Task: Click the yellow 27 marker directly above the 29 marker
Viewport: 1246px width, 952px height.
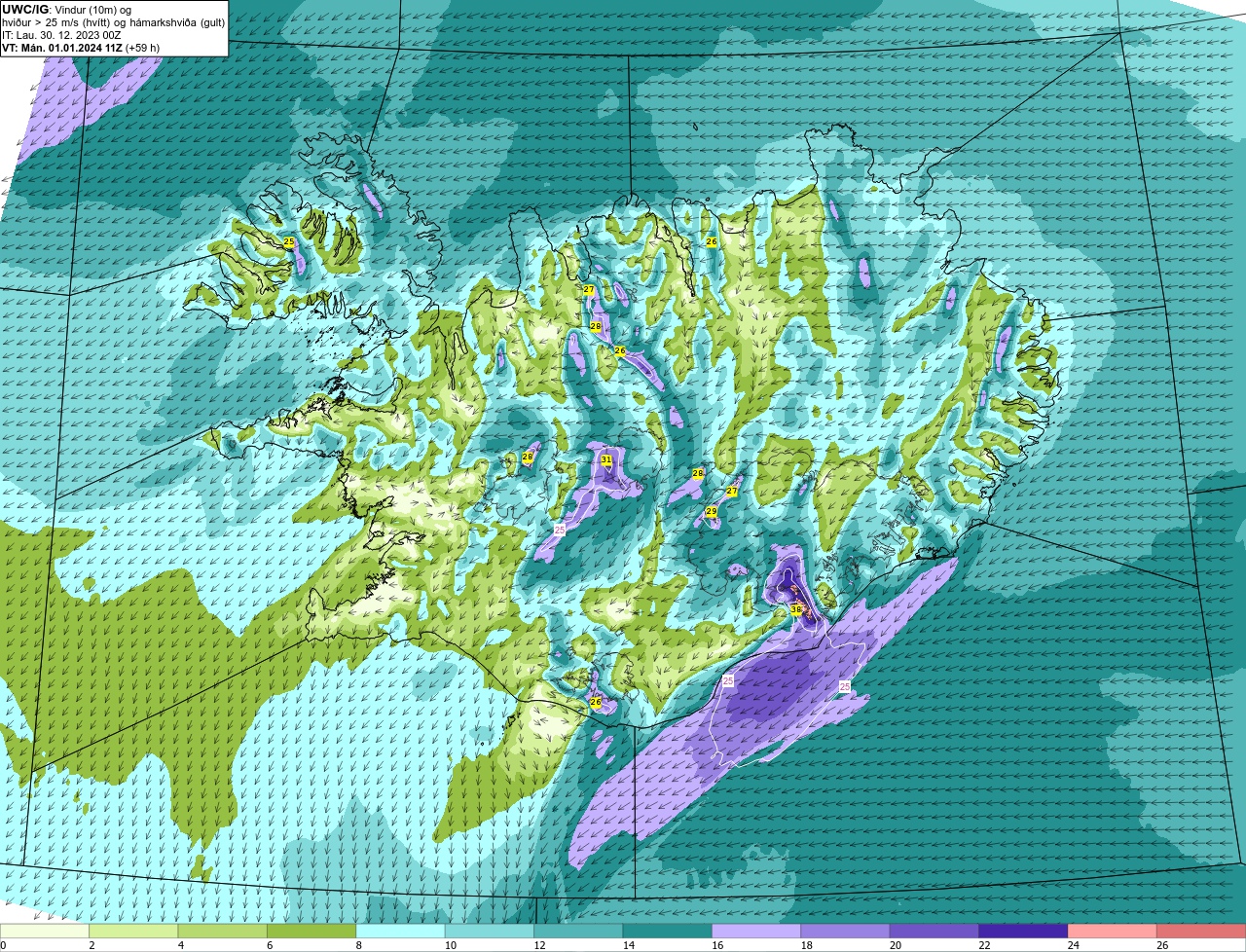Action: [732, 492]
